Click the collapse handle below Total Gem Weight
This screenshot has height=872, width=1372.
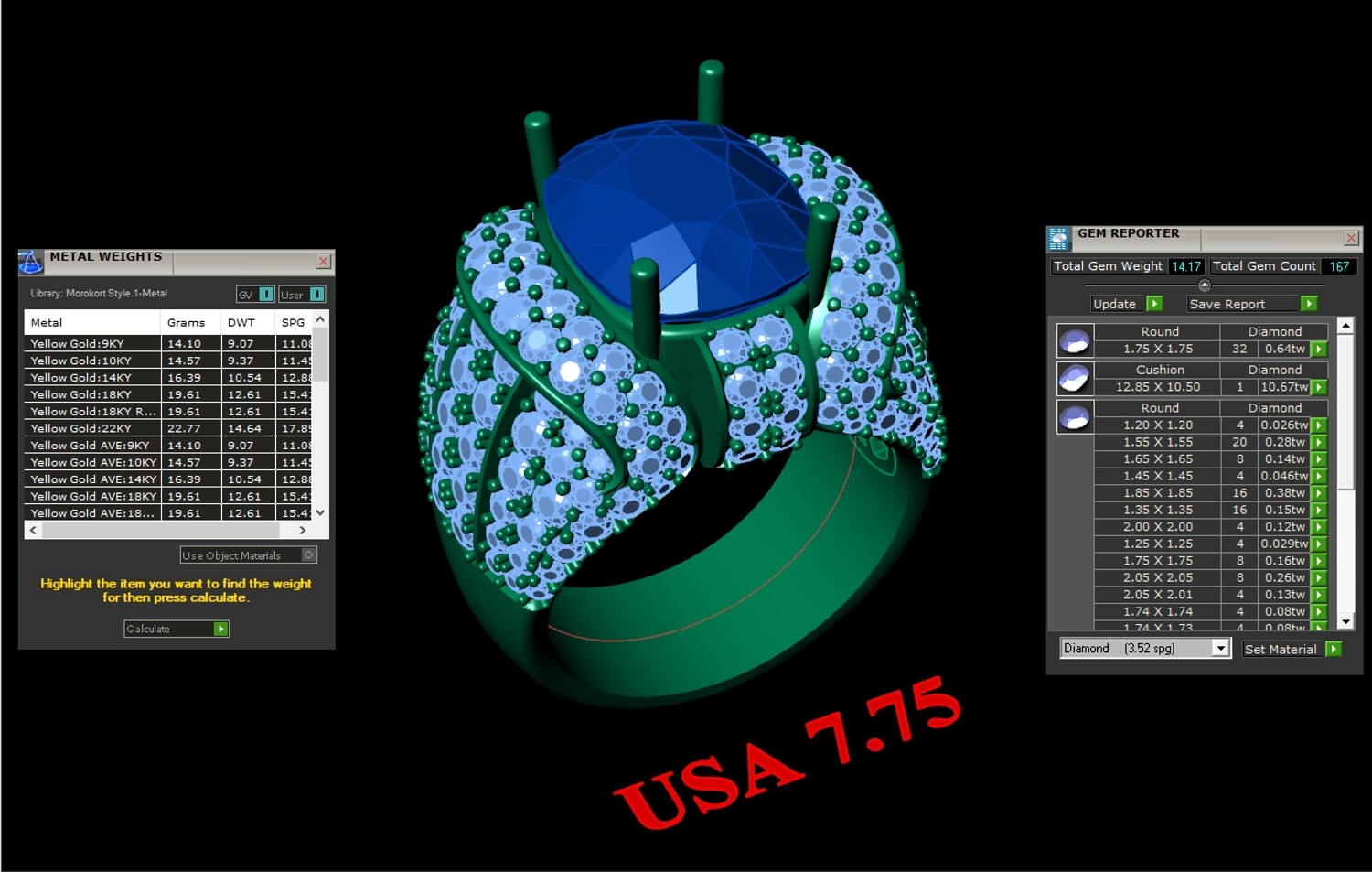(x=1205, y=285)
